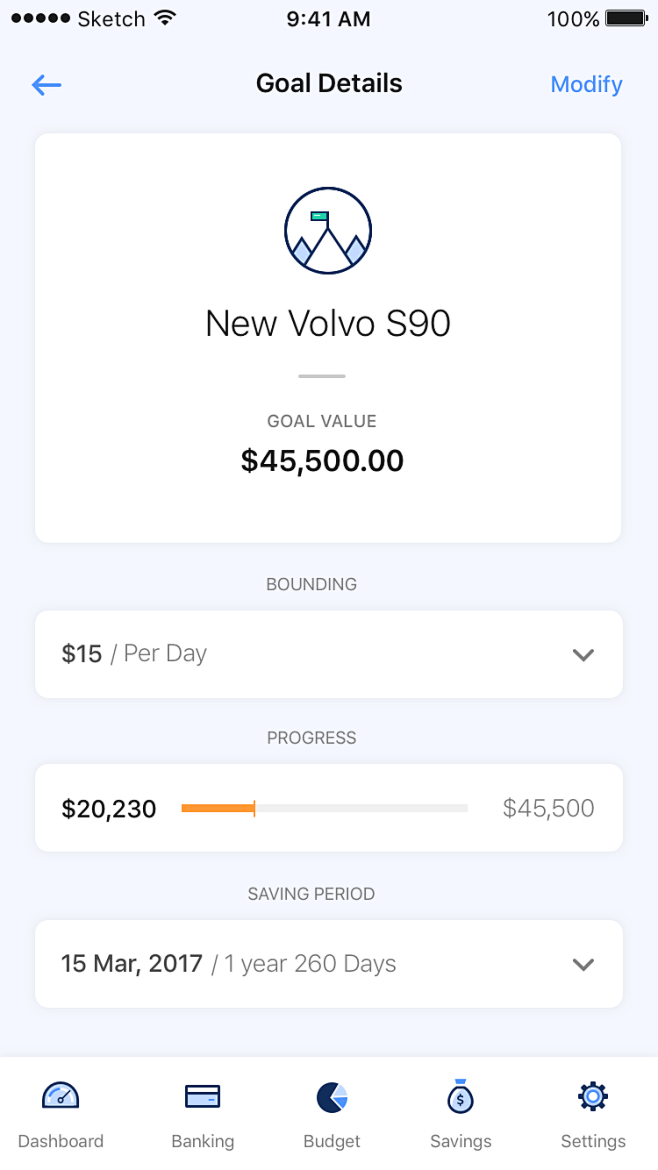The image size is (658, 1170).
Task: Select the Banking card icon
Action: (203, 1097)
